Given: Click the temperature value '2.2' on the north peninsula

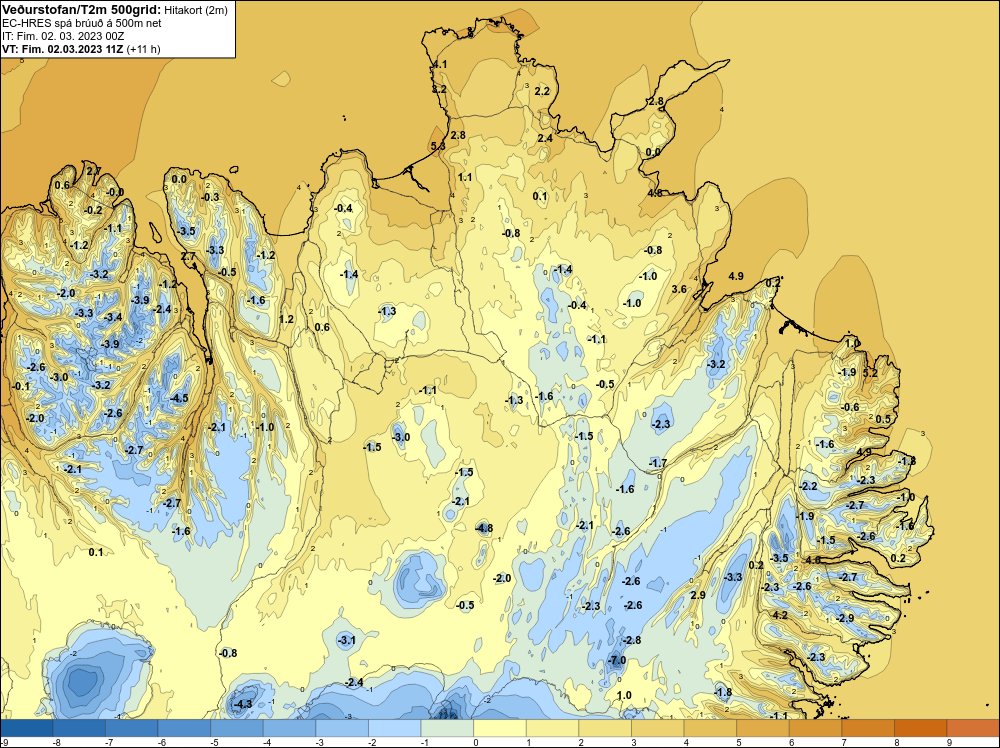Looking at the screenshot, I should pos(542,91).
